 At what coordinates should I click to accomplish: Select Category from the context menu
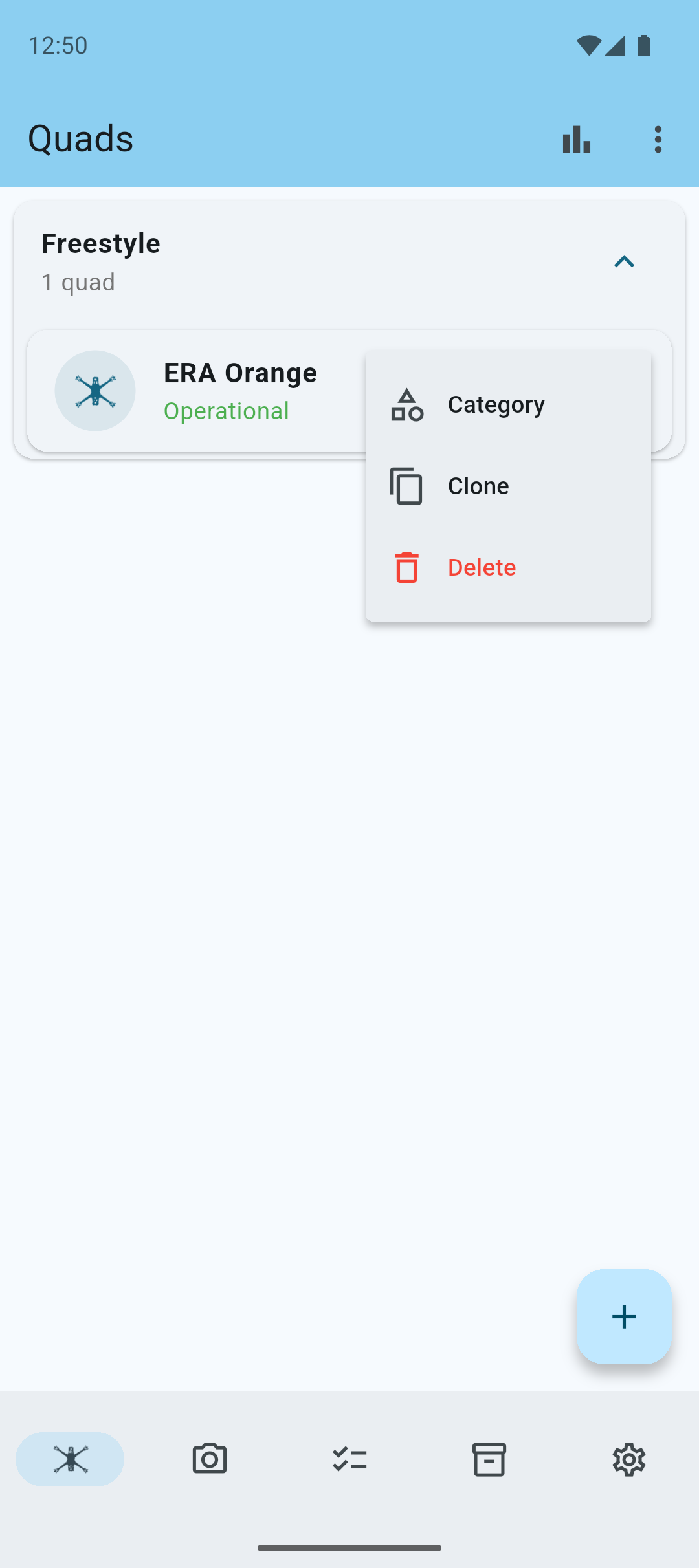tap(508, 404)
